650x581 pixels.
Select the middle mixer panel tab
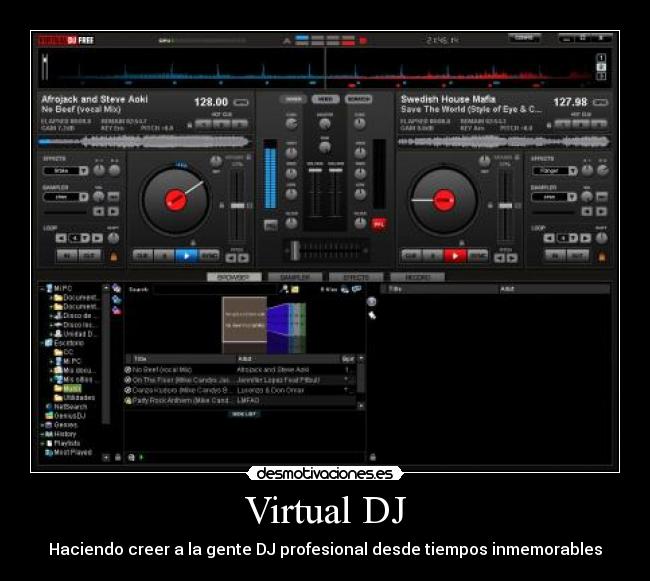point(326,99)
